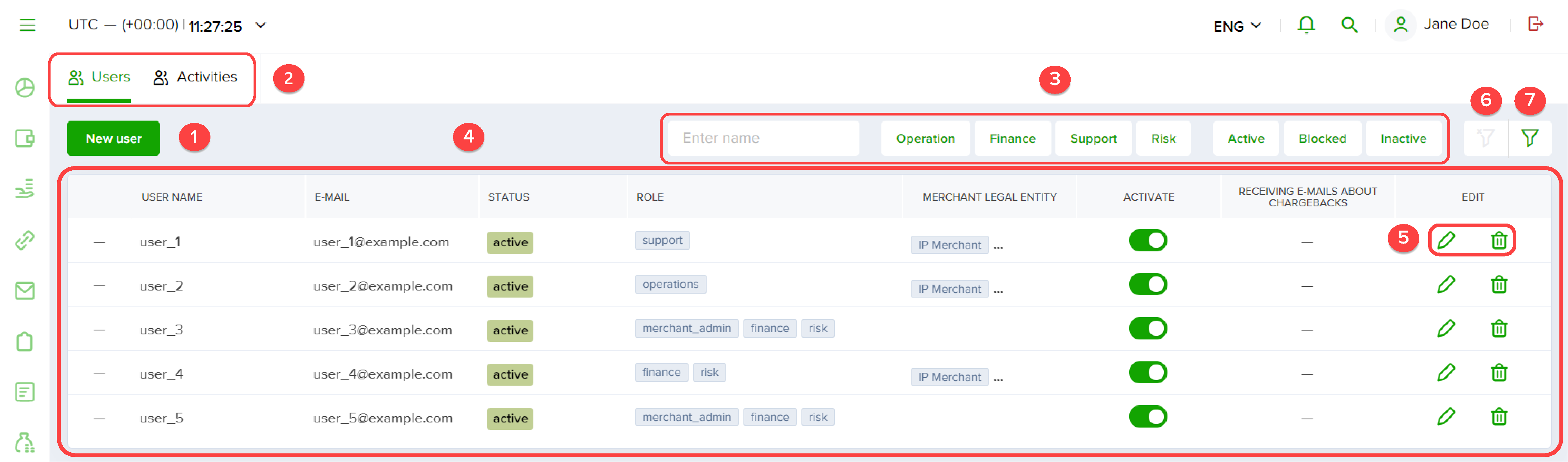Open the wallet sidebar icon
Screen dimensions: 1568x462
tap(25, 139)
